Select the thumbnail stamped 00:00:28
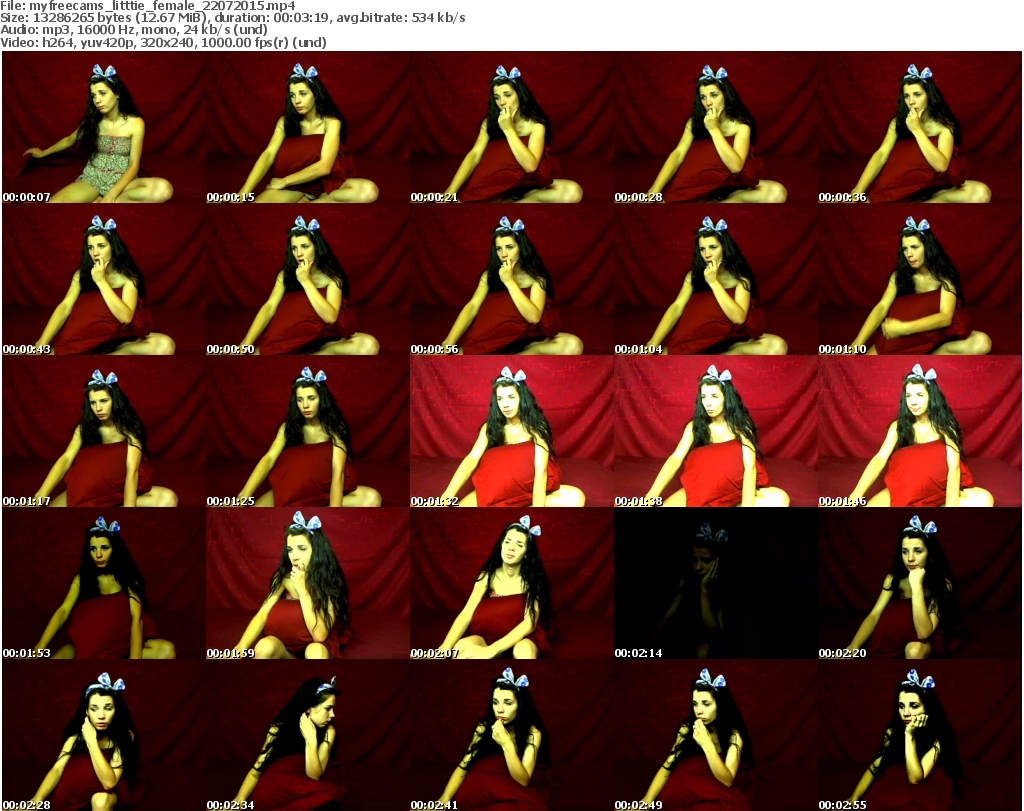1024x811 pixels. (x=716, y=127)
